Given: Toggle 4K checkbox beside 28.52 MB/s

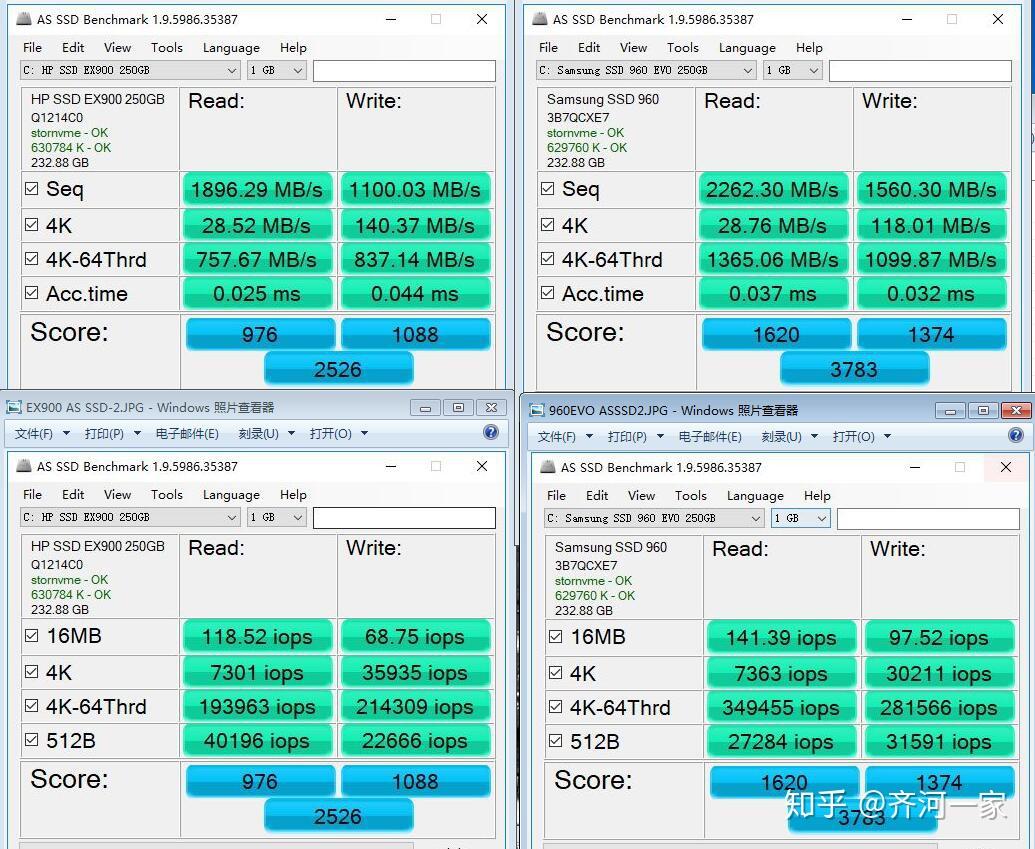Looking at the screenshot, I should (x=31, y=224).
